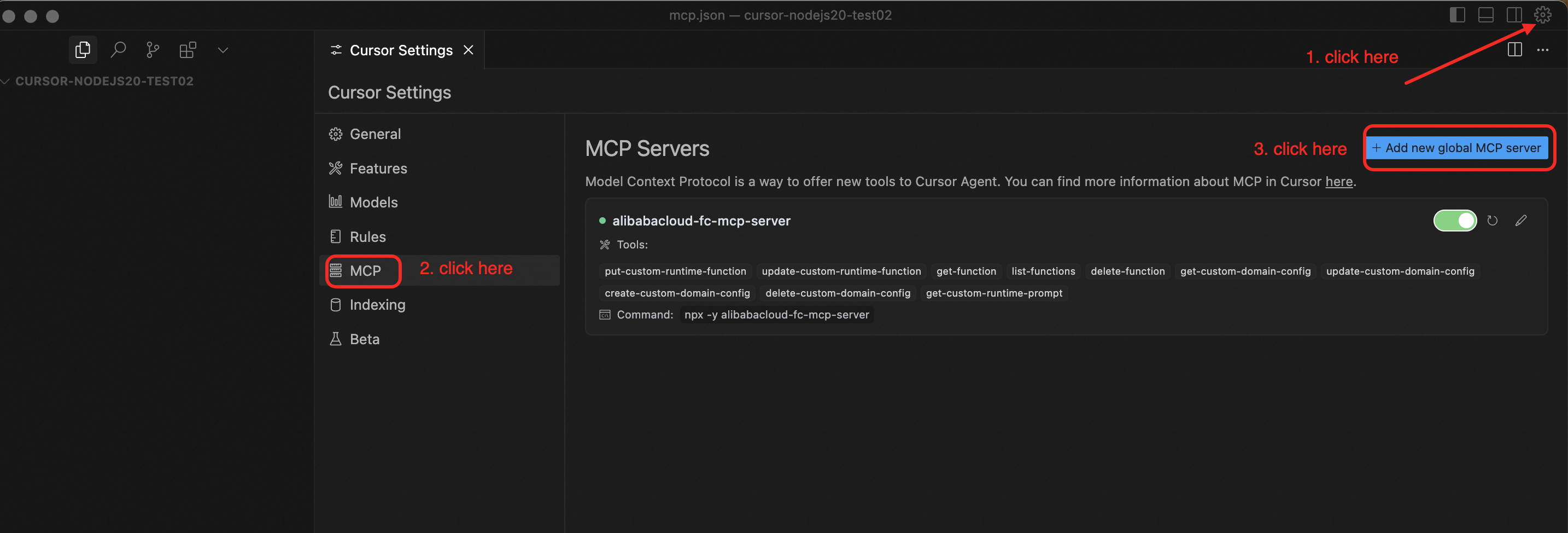Open the Source Control view
The width and height of the screenshot is (1568, 533).
coord(152,49)
